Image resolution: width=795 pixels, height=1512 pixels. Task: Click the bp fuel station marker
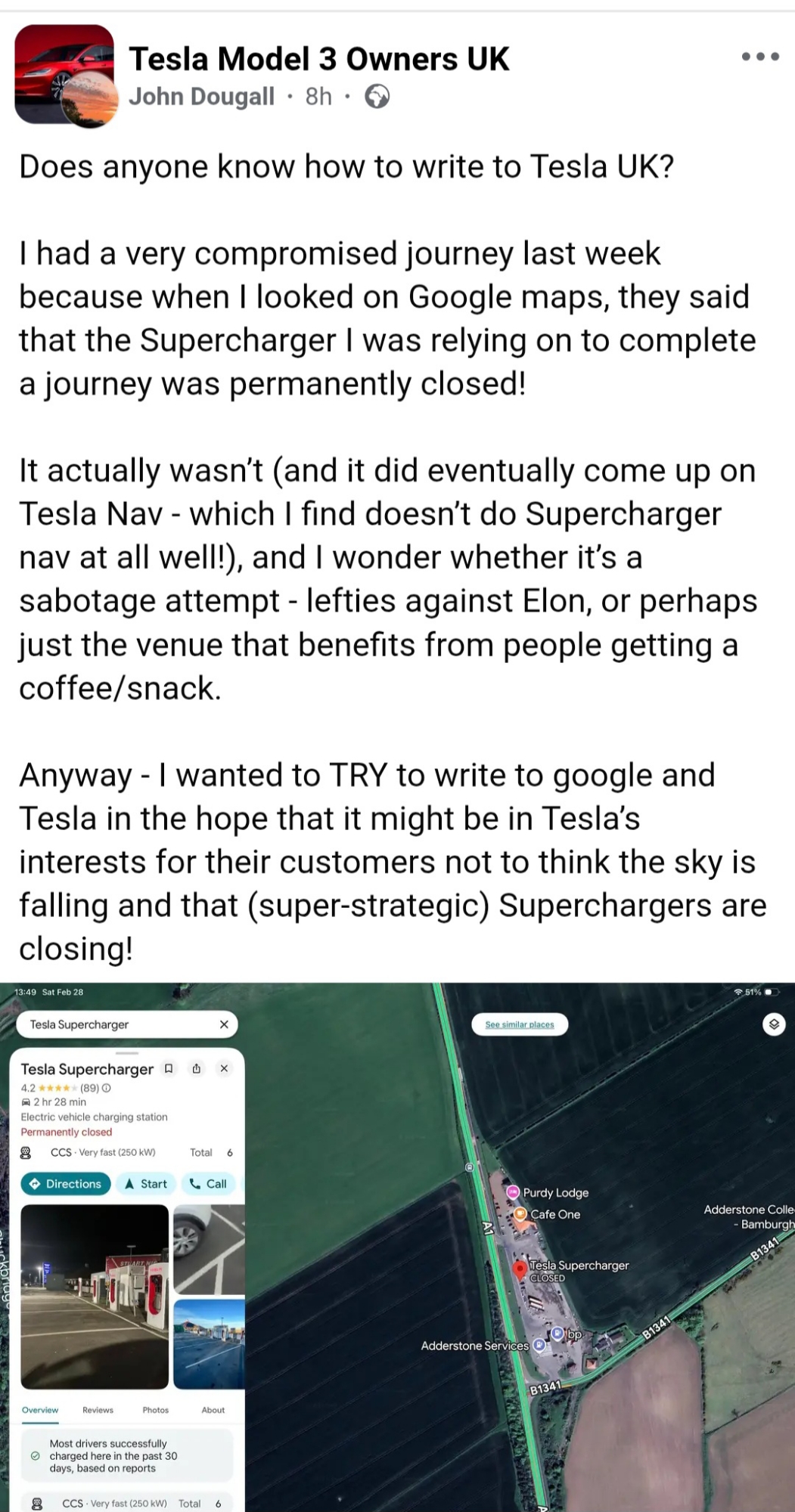point(557,1334)
